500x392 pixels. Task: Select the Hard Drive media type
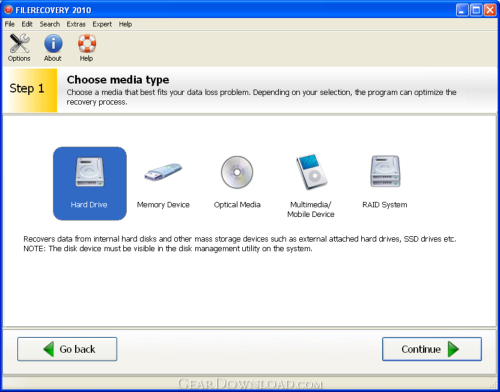[x=90, y=183]
